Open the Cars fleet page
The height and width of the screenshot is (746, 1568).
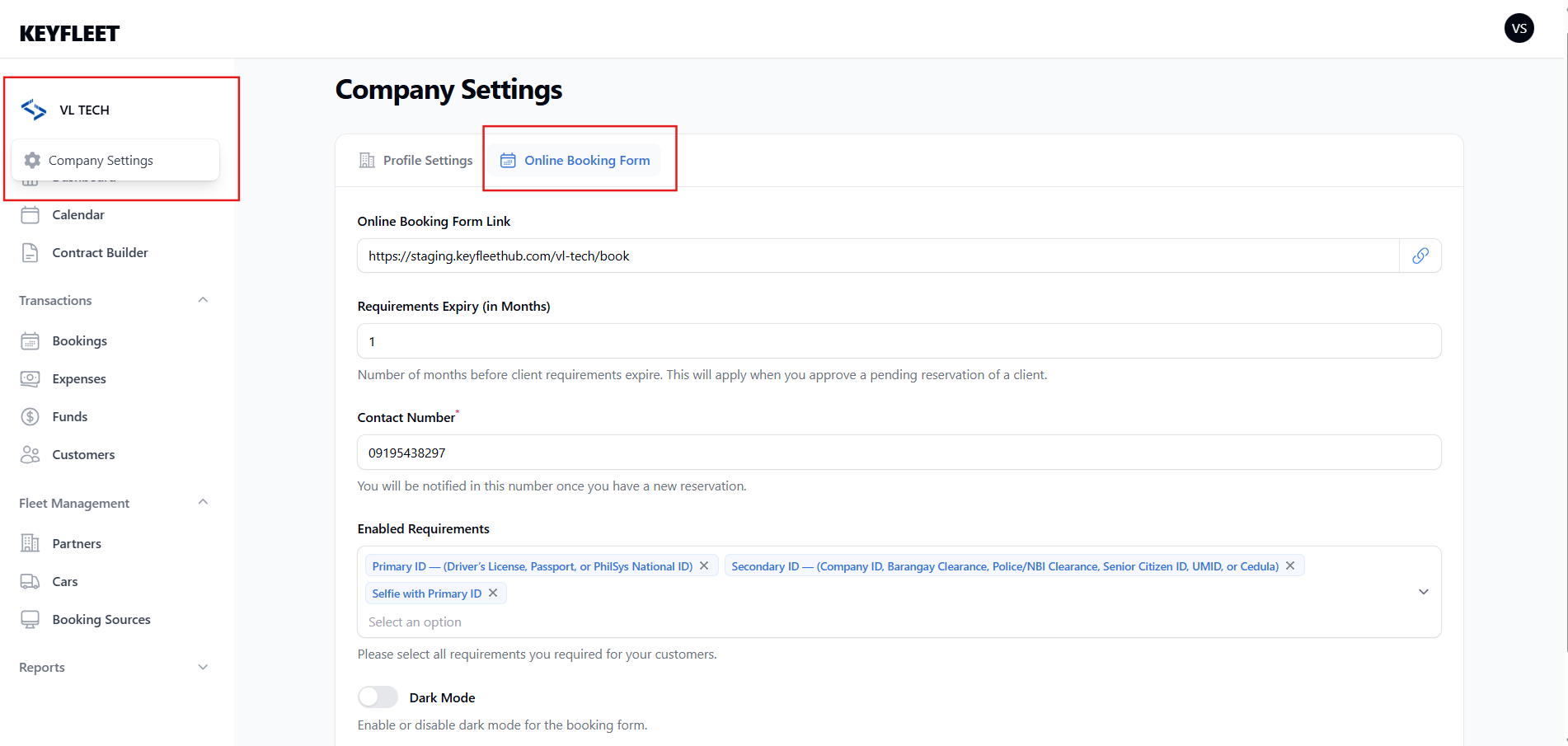(64, 582)
